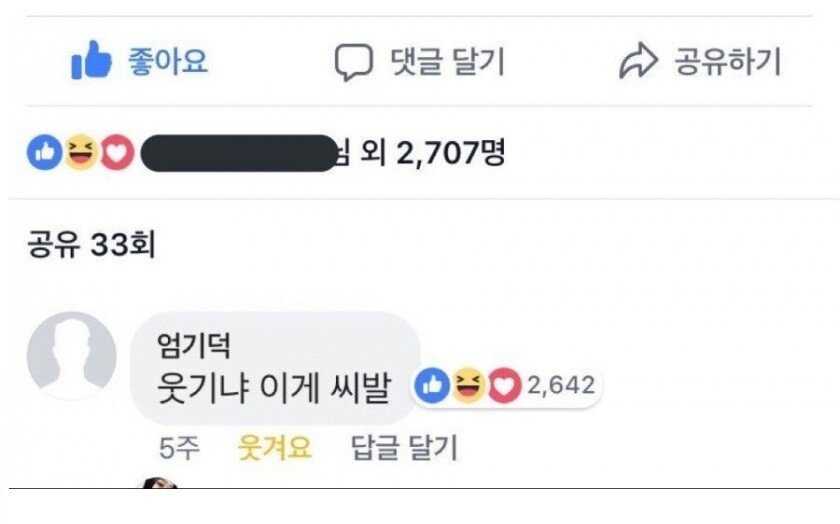840x524 pixels.
Task: Click the laughing emoji in post reaction summary
Action: coord(80,153)
